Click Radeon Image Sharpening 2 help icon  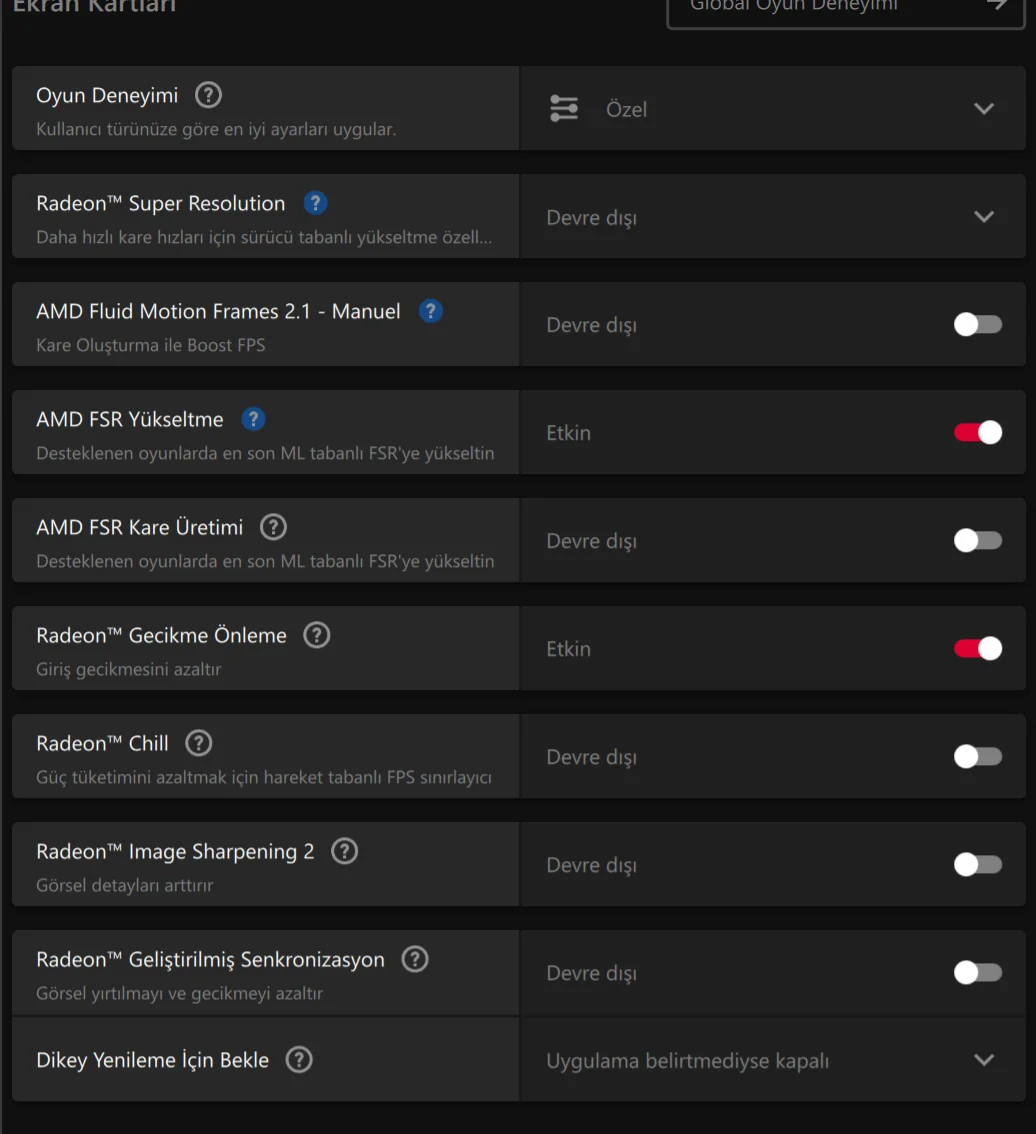pyautogui.click(x=345, y=850)
